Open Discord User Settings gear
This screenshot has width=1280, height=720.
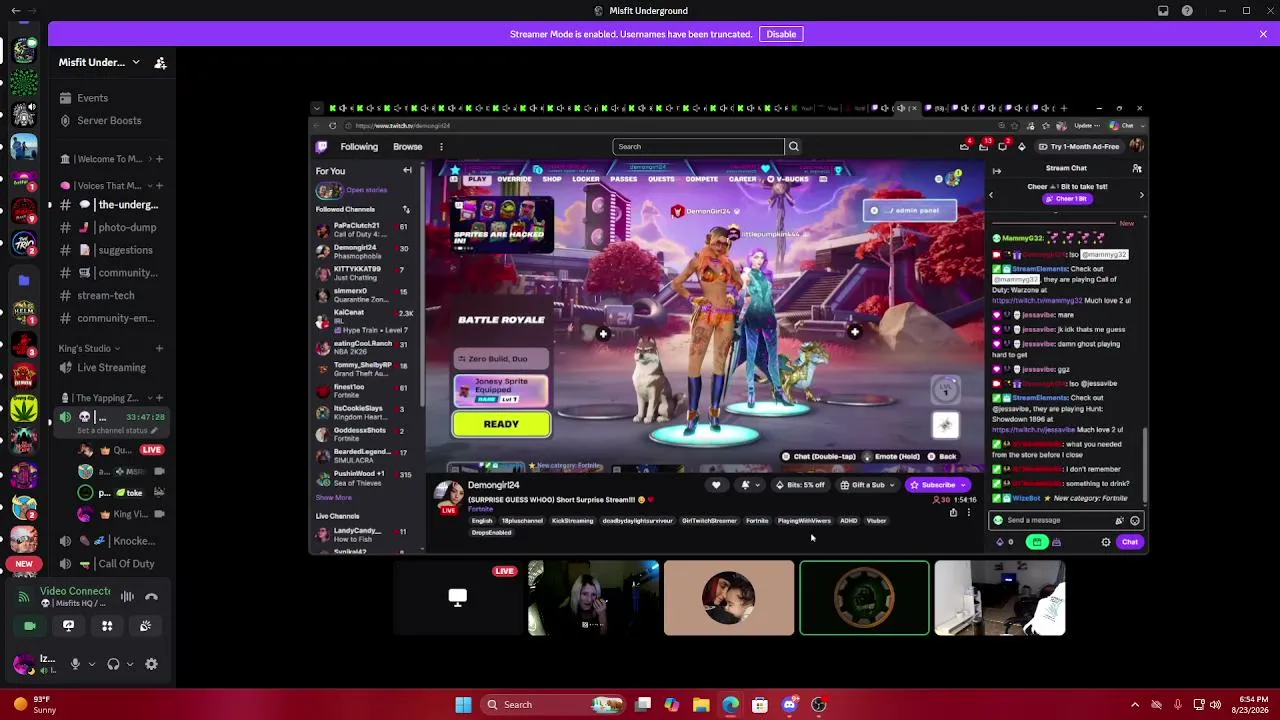click(151, 664)
